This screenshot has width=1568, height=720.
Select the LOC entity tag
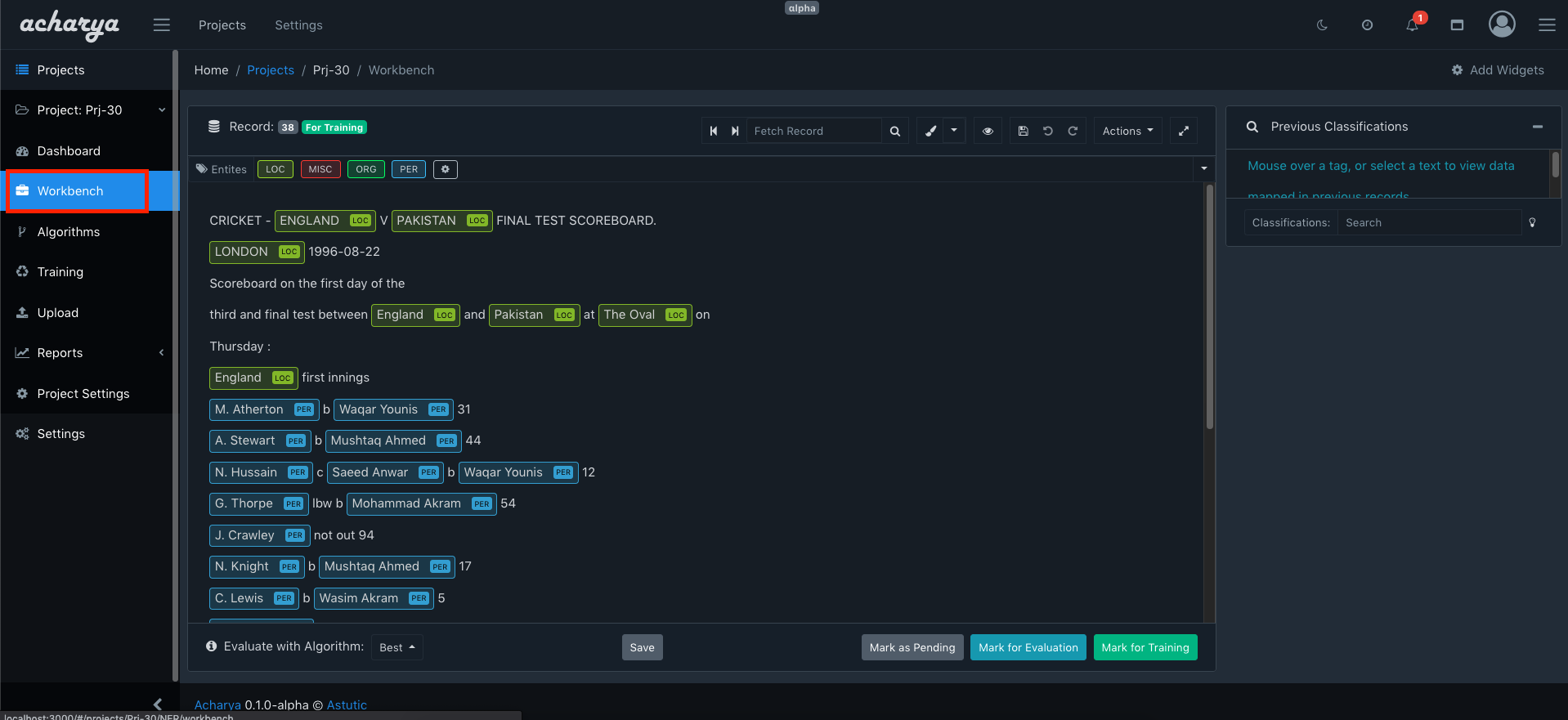coord(276,169)
